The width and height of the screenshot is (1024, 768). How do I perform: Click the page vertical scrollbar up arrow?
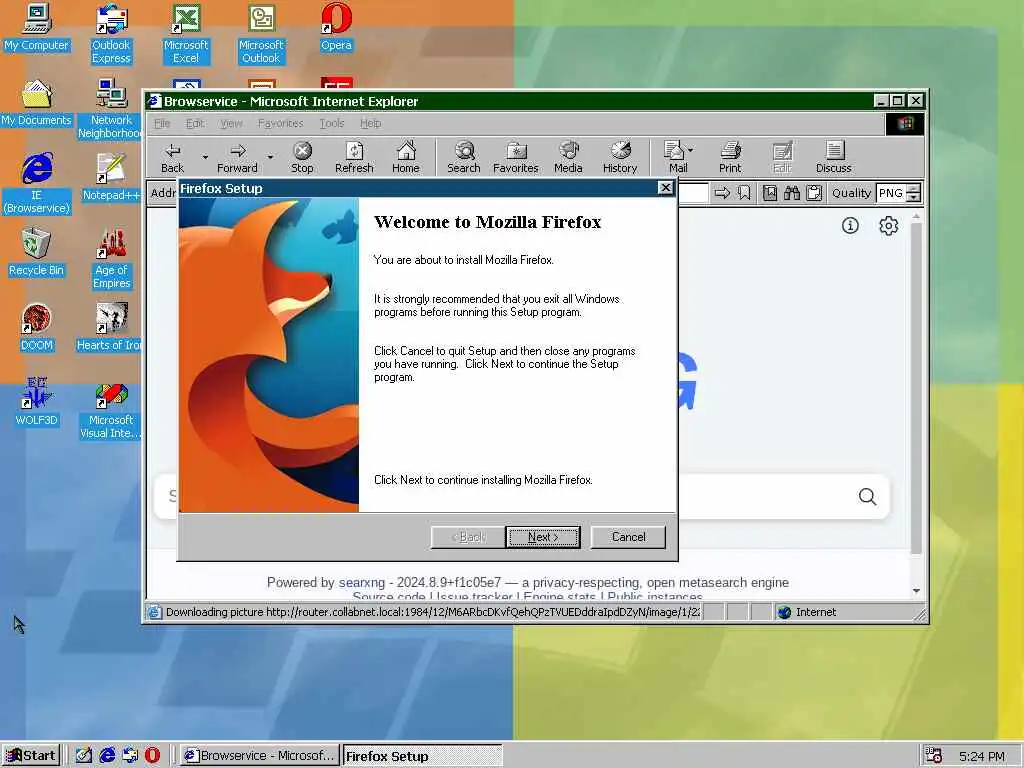click(916, 216)
